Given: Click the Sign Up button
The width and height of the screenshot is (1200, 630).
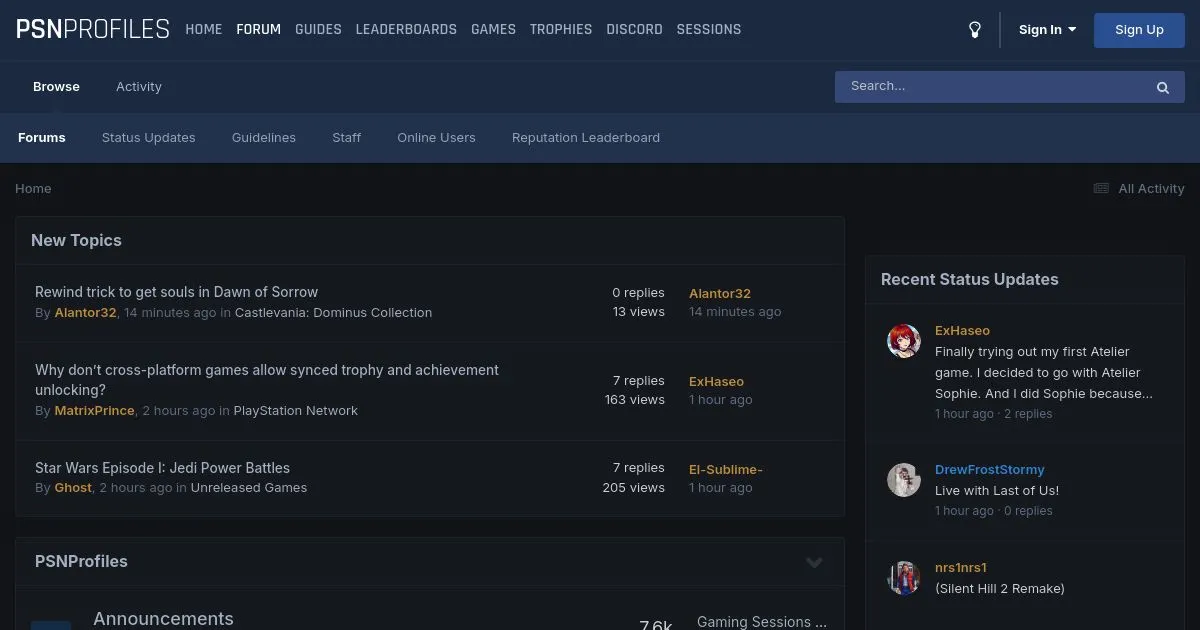Looking at the screenshot, I should coord(1139,30).
